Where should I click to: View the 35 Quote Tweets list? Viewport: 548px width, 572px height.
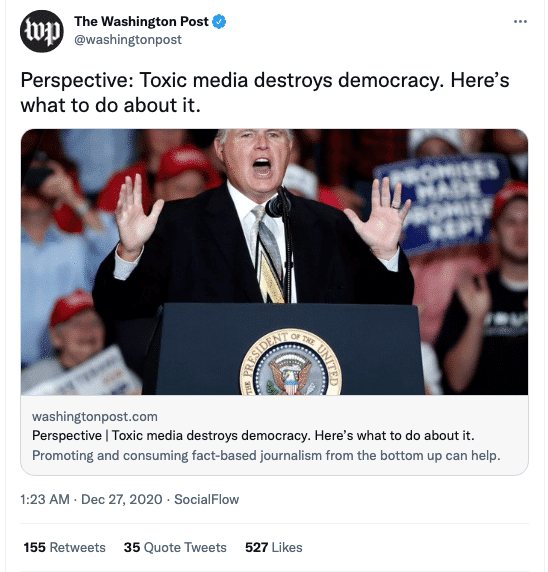175,547
